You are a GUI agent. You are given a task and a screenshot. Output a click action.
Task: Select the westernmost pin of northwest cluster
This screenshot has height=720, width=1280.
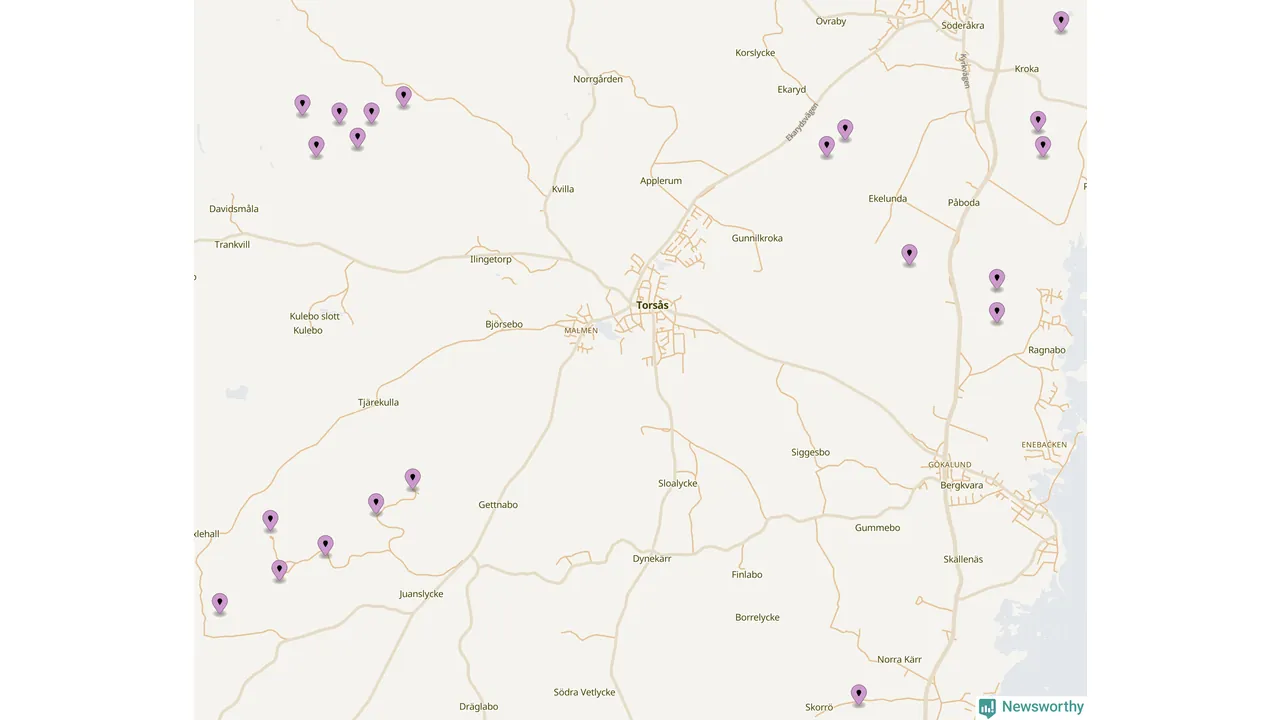coord(302,105)
